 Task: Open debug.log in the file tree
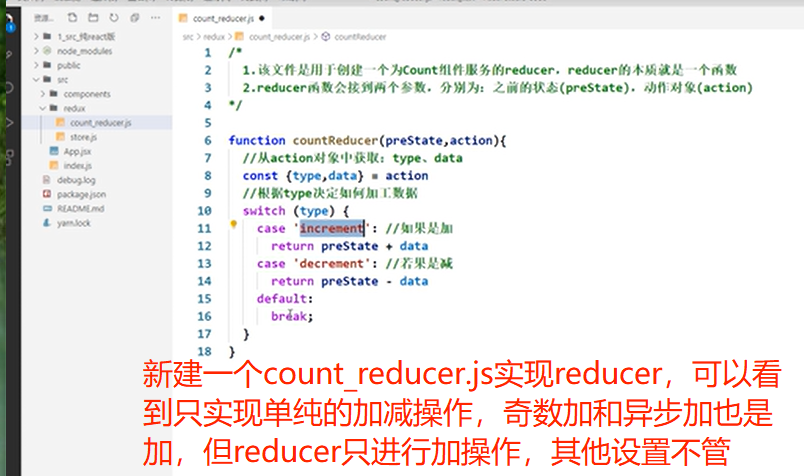[x=76, y=180]
